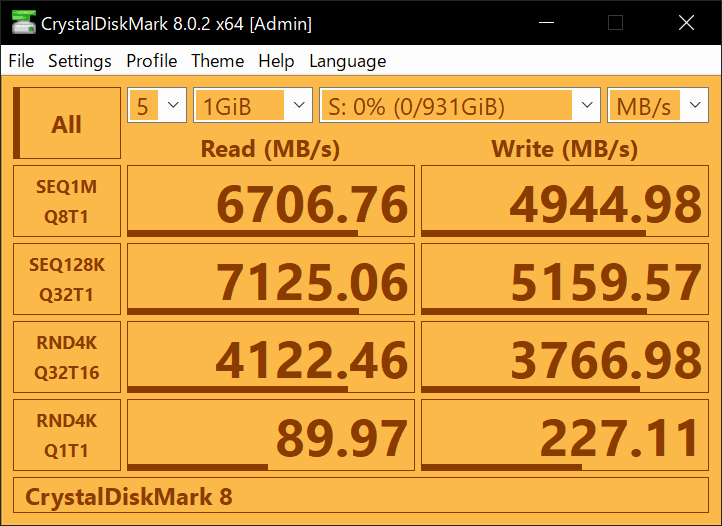Click the RND4K Q32T16 read value 4122.46
This screenshot has width=722, height=526.
[x=271, y=357]
